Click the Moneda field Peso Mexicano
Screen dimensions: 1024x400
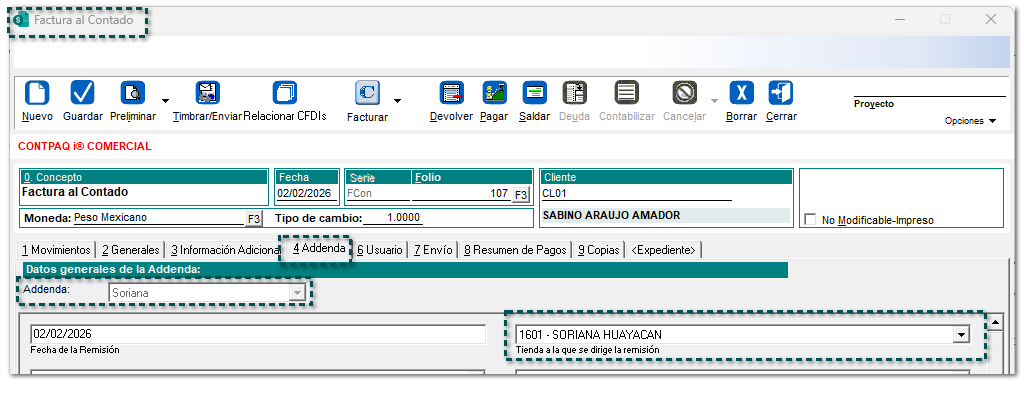click(158, 218)
